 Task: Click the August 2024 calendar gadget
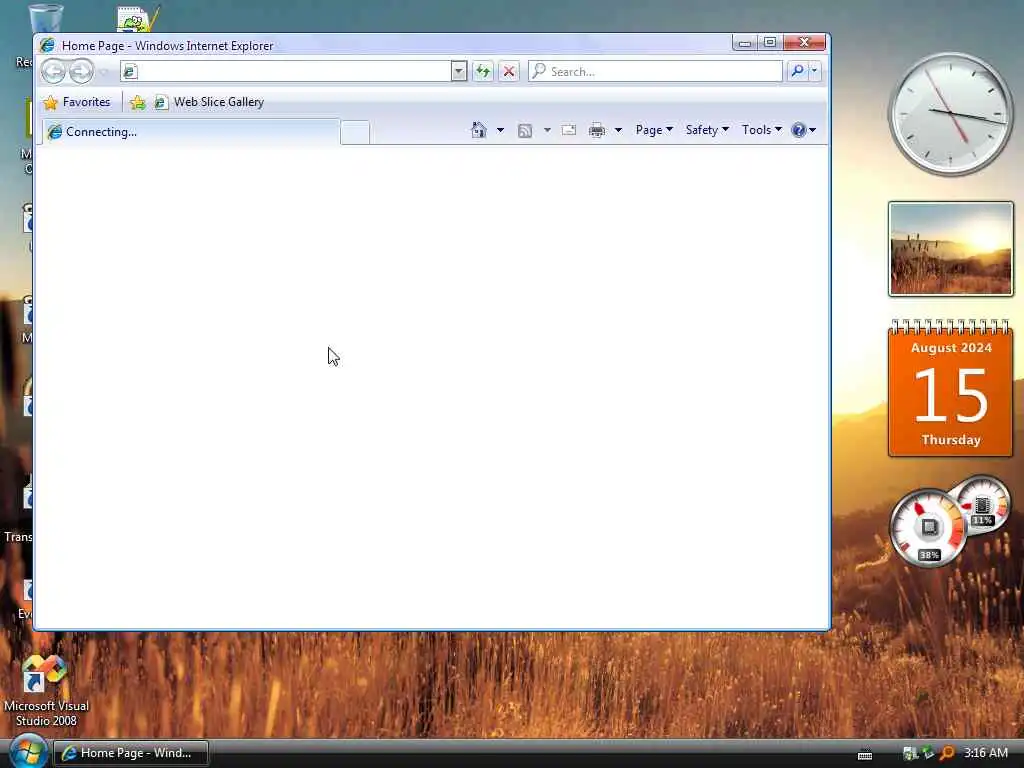coord(951,389)
